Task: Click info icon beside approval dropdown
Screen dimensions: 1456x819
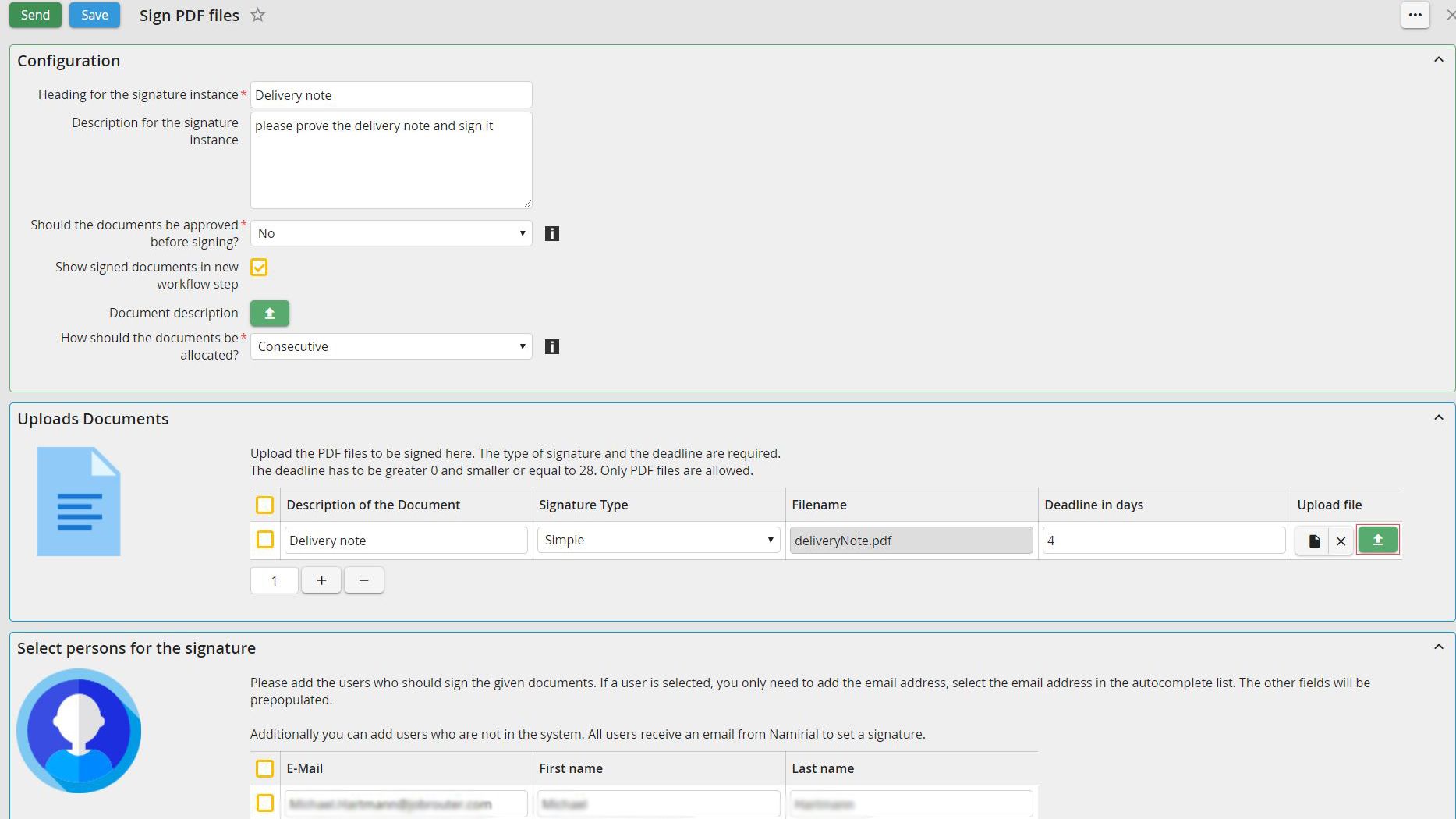Action: click(551, 233)
